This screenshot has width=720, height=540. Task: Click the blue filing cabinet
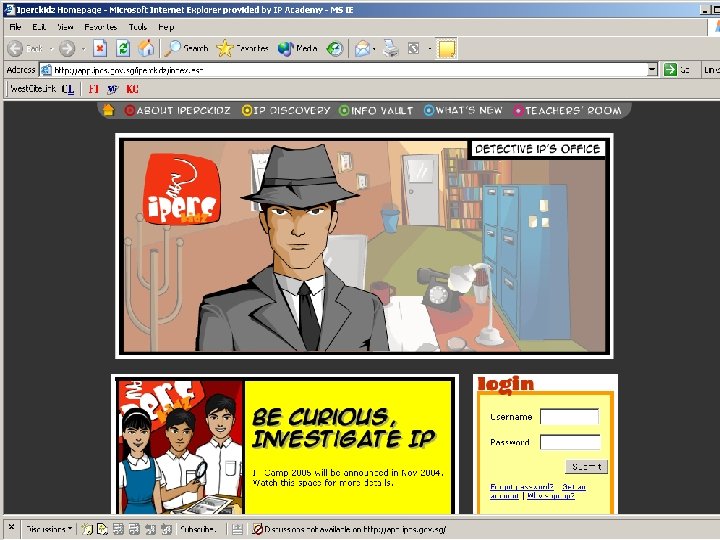(526, 260)
